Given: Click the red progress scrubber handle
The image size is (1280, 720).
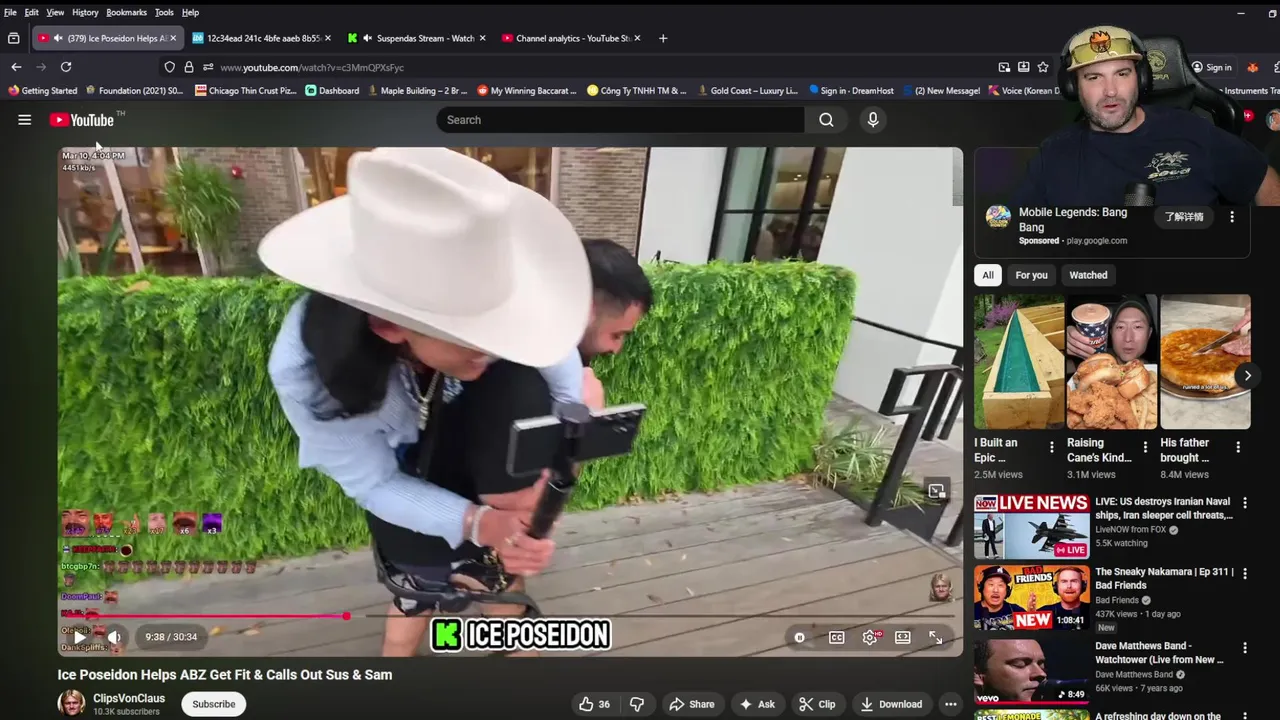Looking at the screenshot, I should tap(346, 616).
